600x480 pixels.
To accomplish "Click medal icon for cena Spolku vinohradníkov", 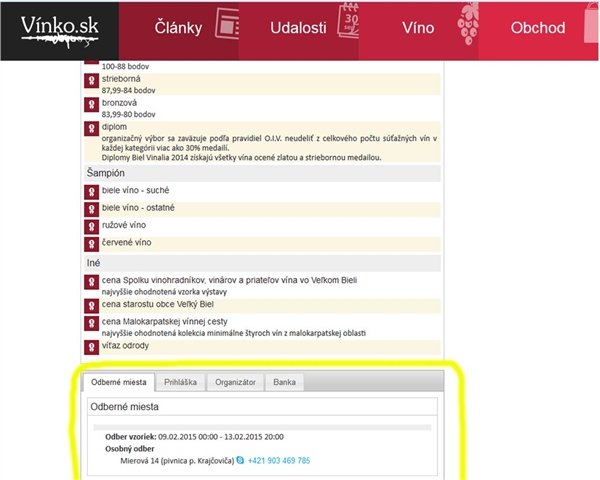I will (91, 282).
